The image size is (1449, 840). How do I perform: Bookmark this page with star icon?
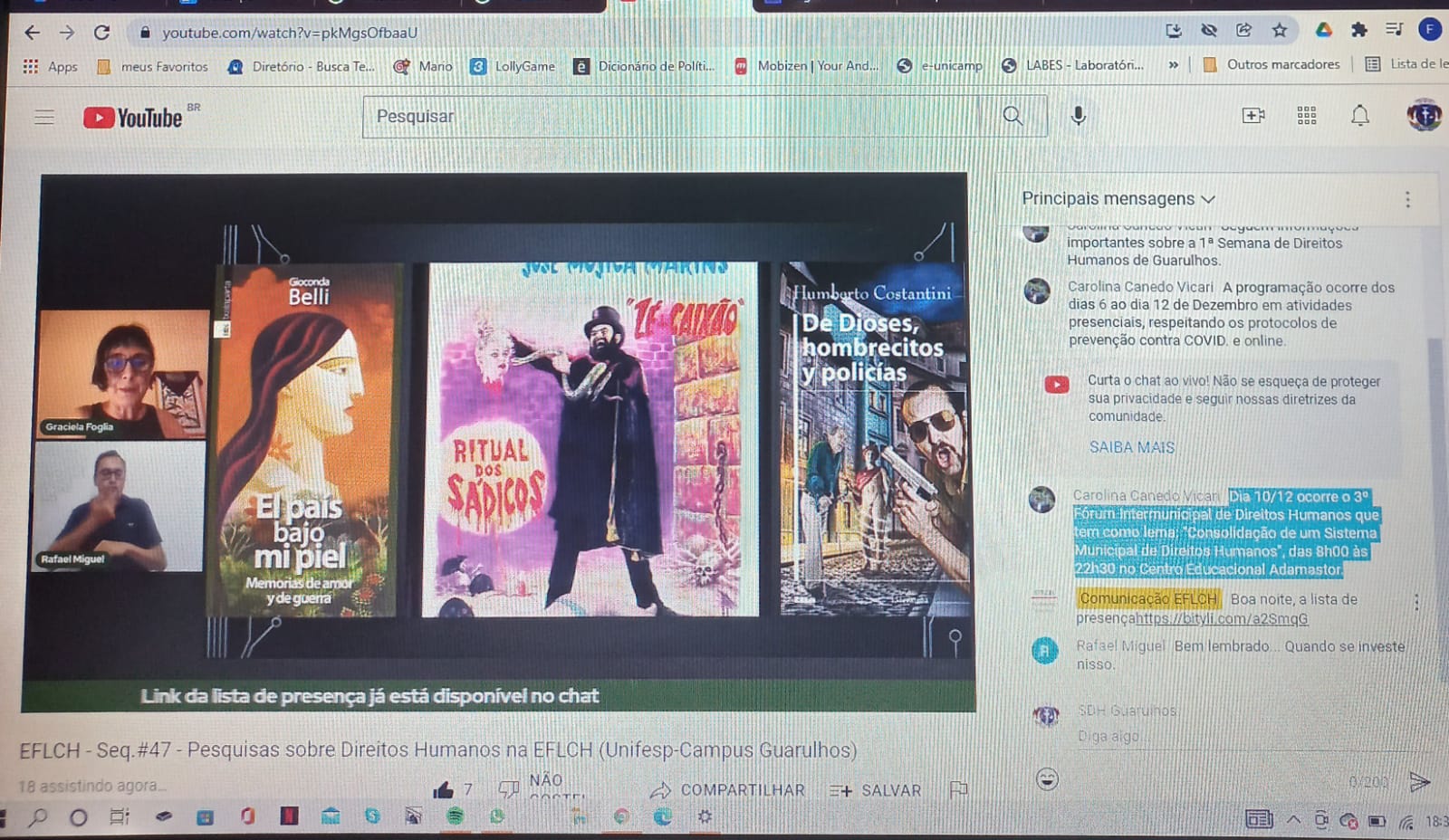(1279, 31)
